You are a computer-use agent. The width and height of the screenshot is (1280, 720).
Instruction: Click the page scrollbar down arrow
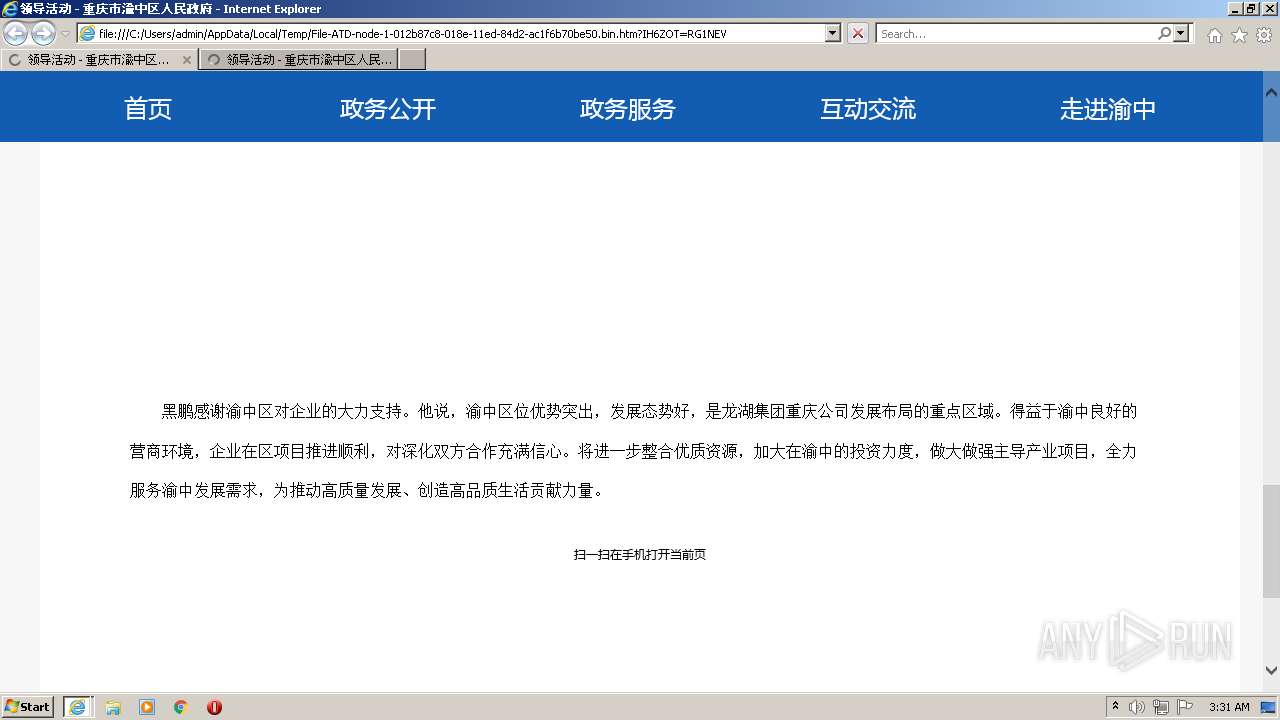(x=1271, y=670)
